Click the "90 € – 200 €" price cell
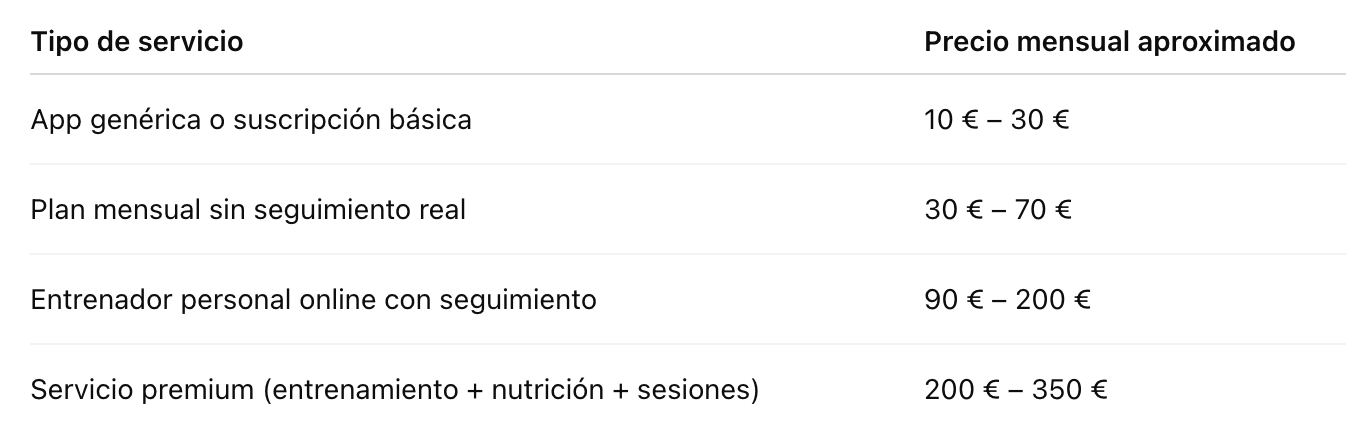 click(x=1007, y=300)
